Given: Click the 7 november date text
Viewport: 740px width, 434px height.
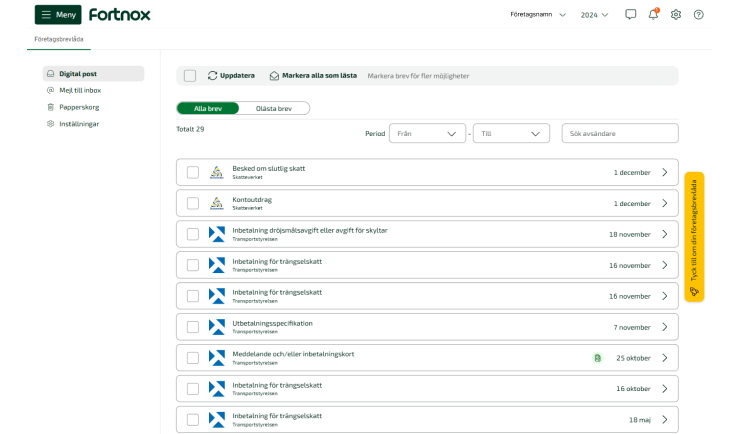Looking at the screenshot, I should click(x=632, y=327).
